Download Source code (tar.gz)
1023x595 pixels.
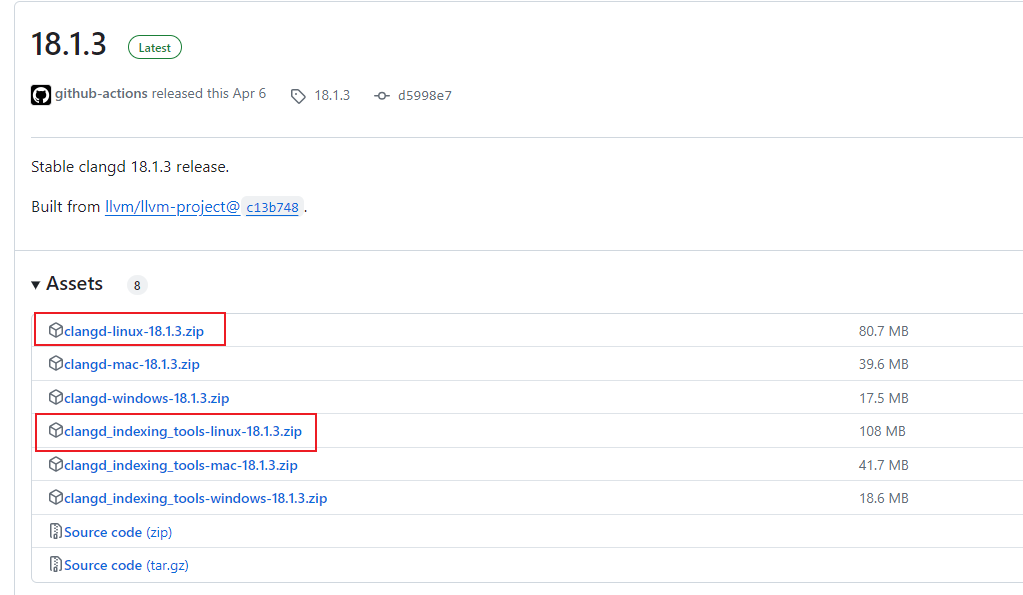[126, 566]
